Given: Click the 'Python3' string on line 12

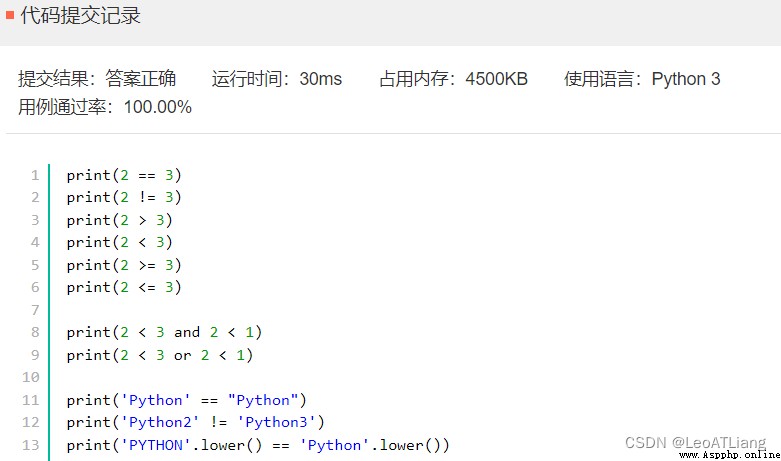Looking at the screenshot, I should (x=276, y=422).
